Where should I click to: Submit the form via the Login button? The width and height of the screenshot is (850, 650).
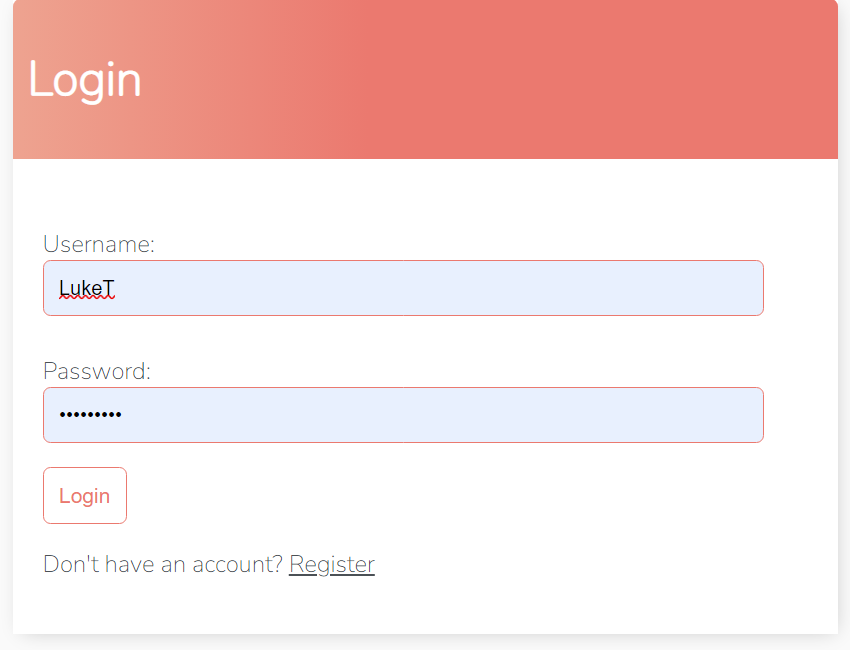click(84, 495)
